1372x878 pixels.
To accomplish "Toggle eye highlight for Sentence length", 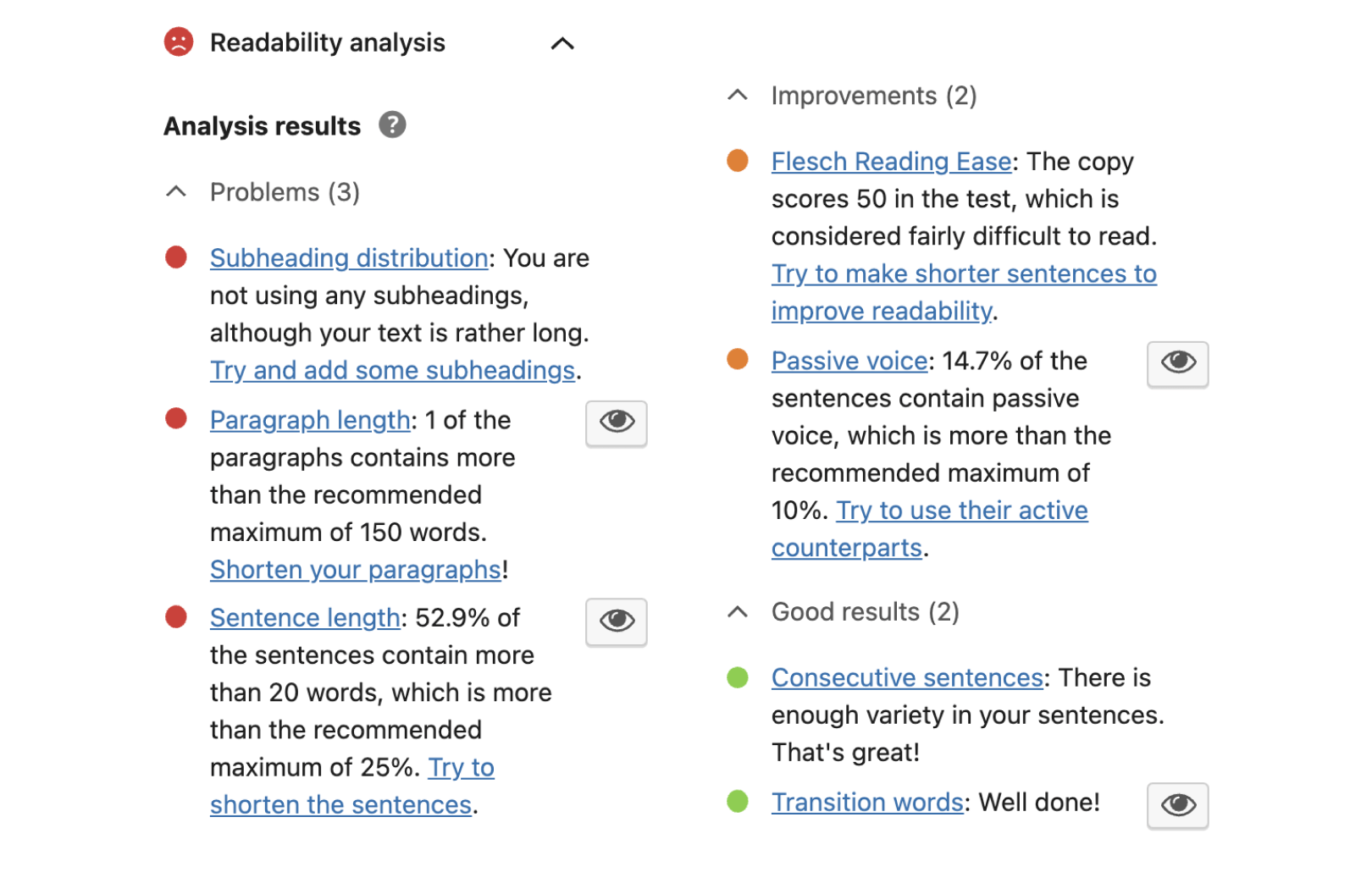I will click(617, 621).
